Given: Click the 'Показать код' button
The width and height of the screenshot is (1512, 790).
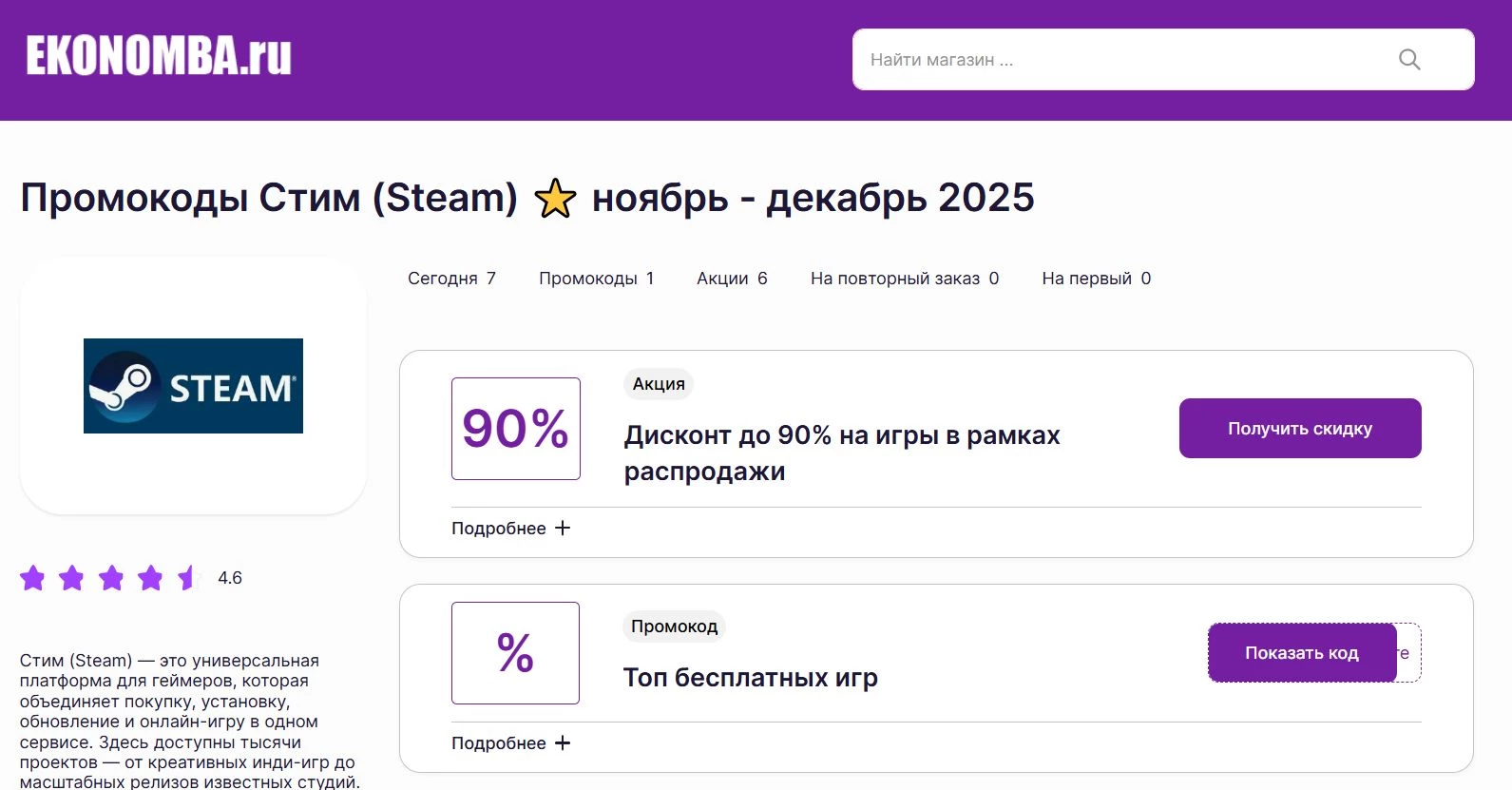Looking at the screenshot, I should (x=1302, y=653).
